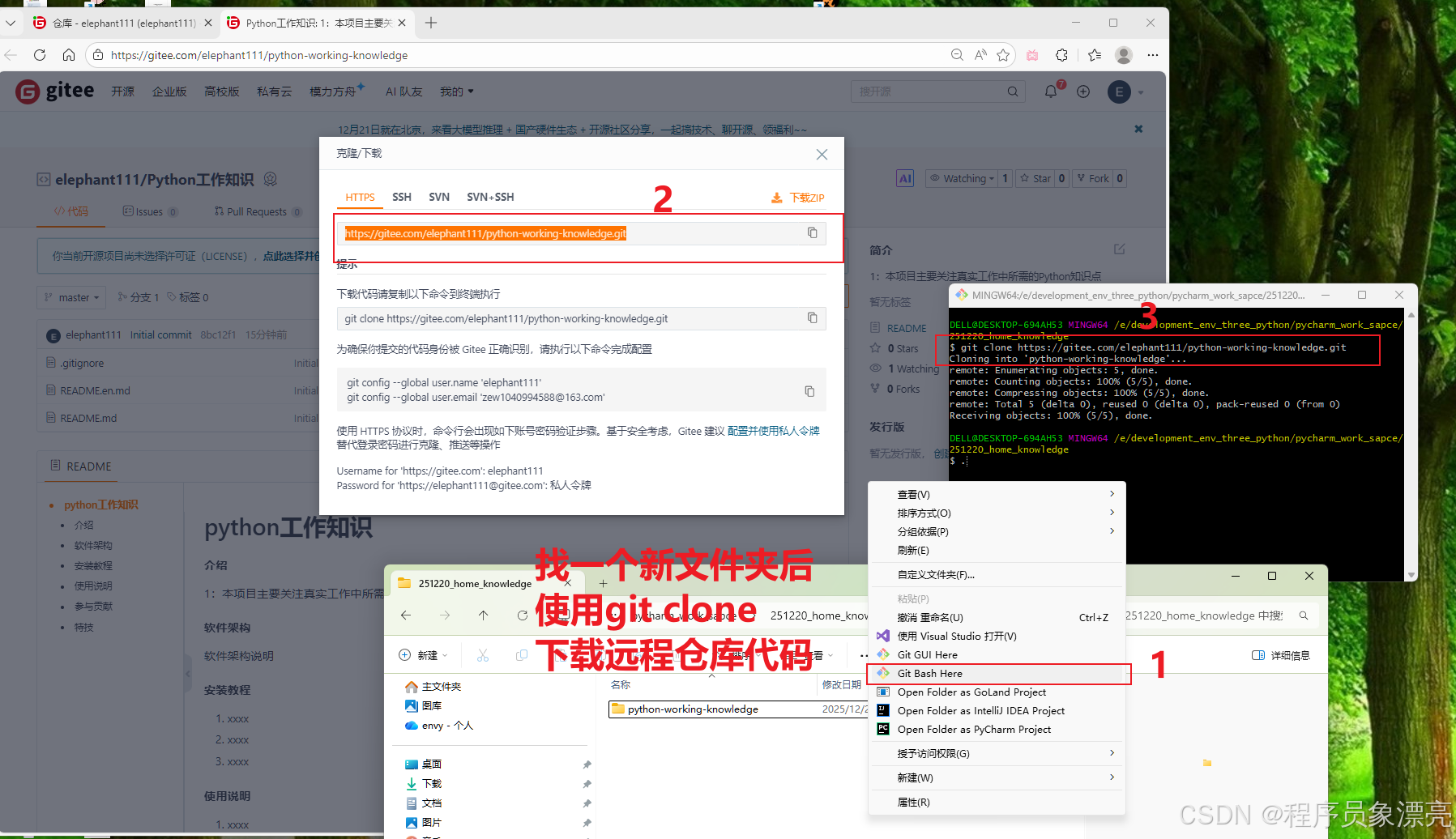Switch to the SSH tab
This screenshot has width=1456, height=839.
click(x=402, y=197)
